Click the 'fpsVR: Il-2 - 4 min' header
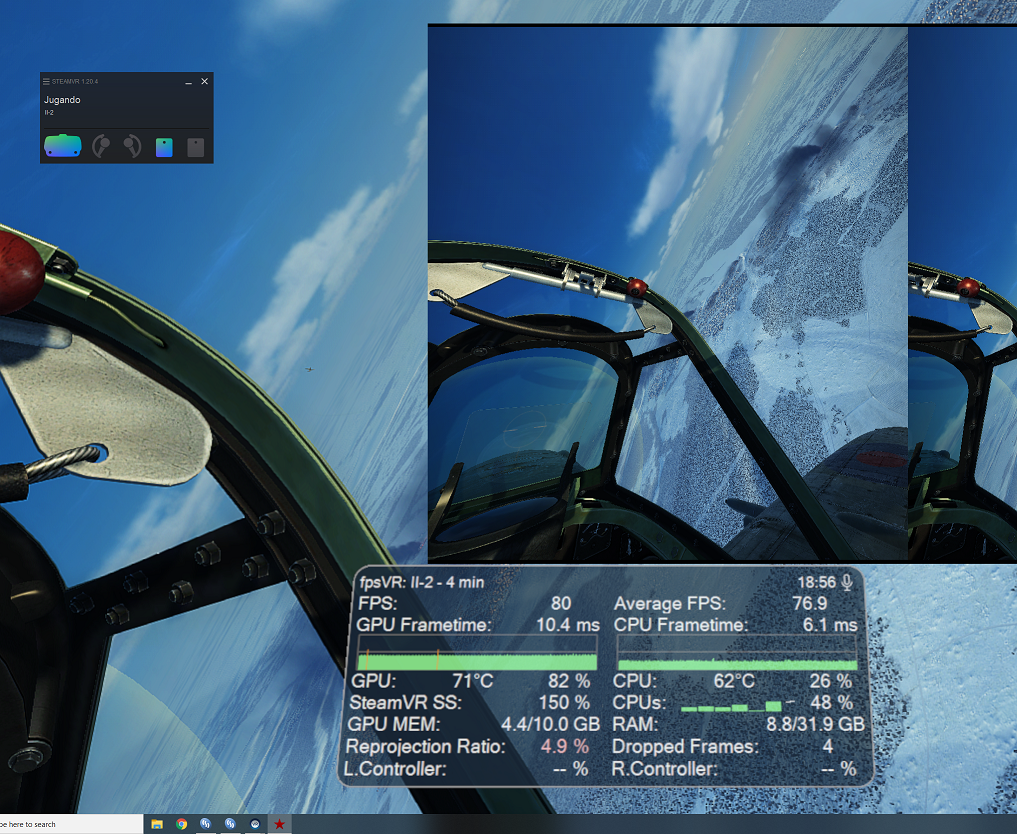The width and height of the screenshot is (1017, 834). (x=422, y=582)
